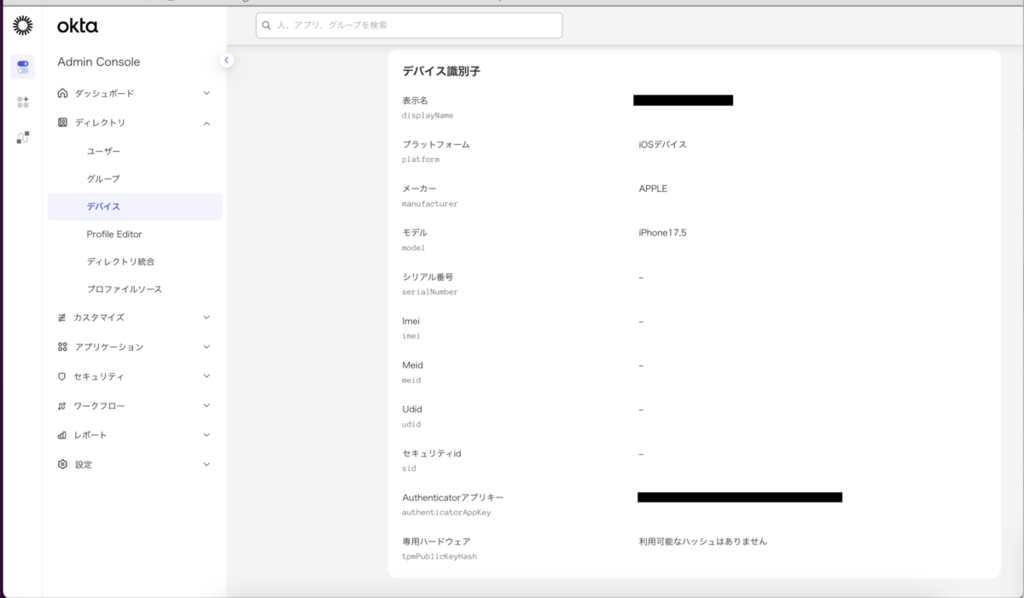
Task: Select the デバイス menu item
Action: [135, 206]
